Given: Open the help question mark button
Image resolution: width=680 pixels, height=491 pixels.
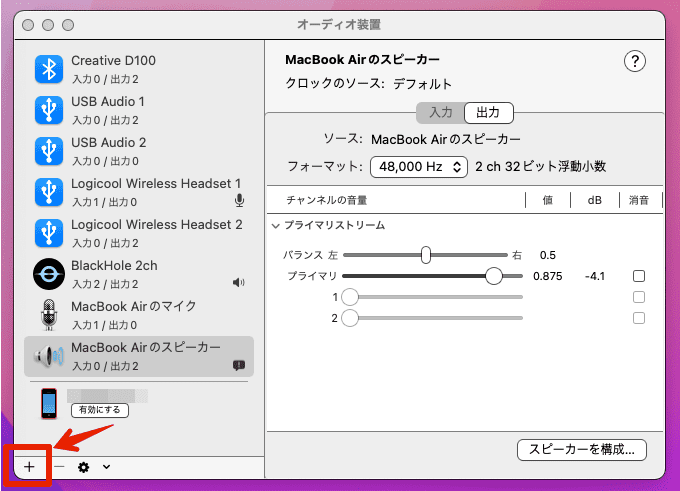Looking at the screenshot, I should [634, 62].
